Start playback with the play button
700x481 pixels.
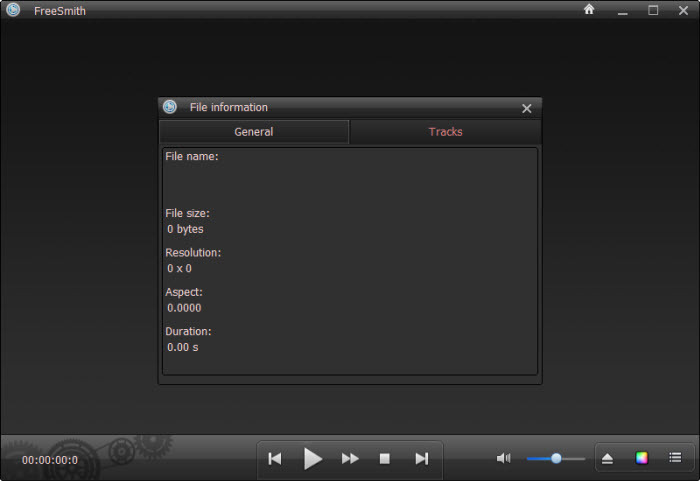[312, 459]
